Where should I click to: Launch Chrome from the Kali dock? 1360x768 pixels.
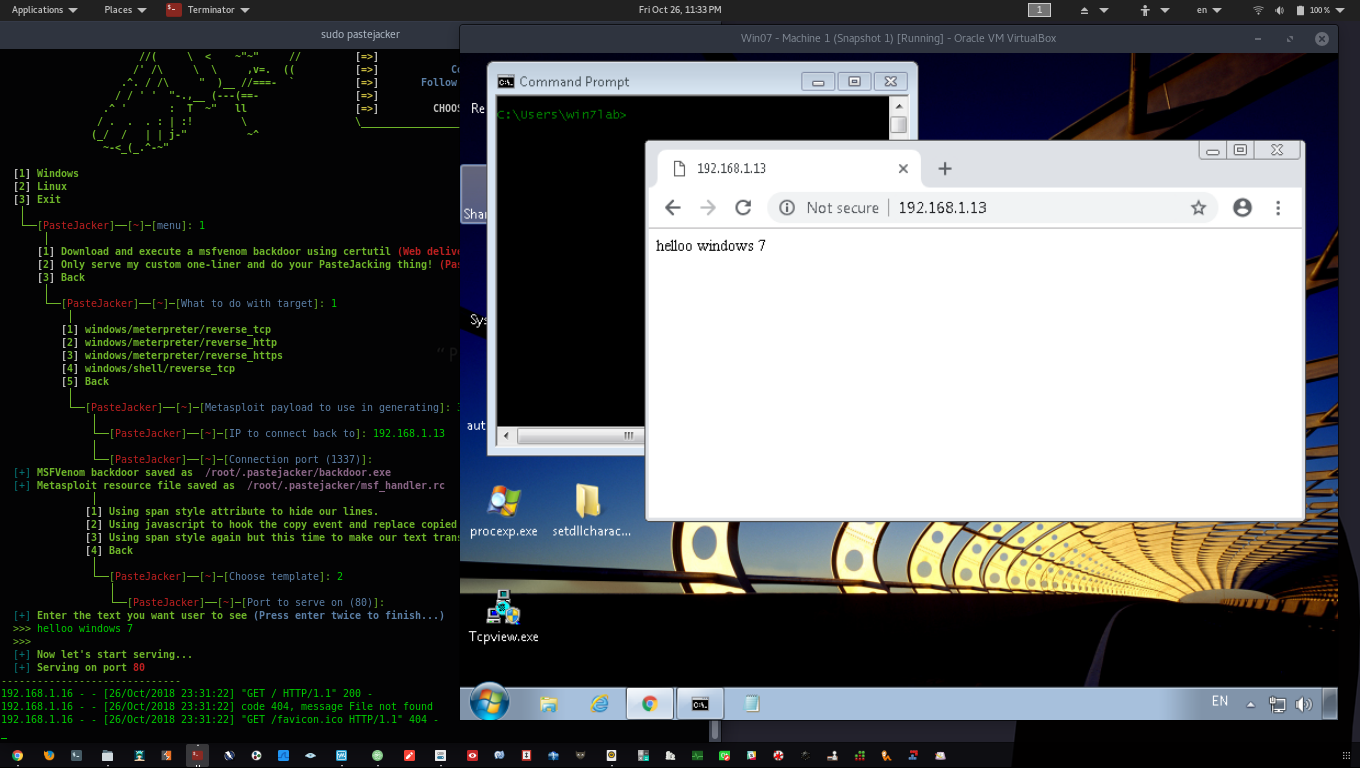pyautogui.click(x=17, y=756)
